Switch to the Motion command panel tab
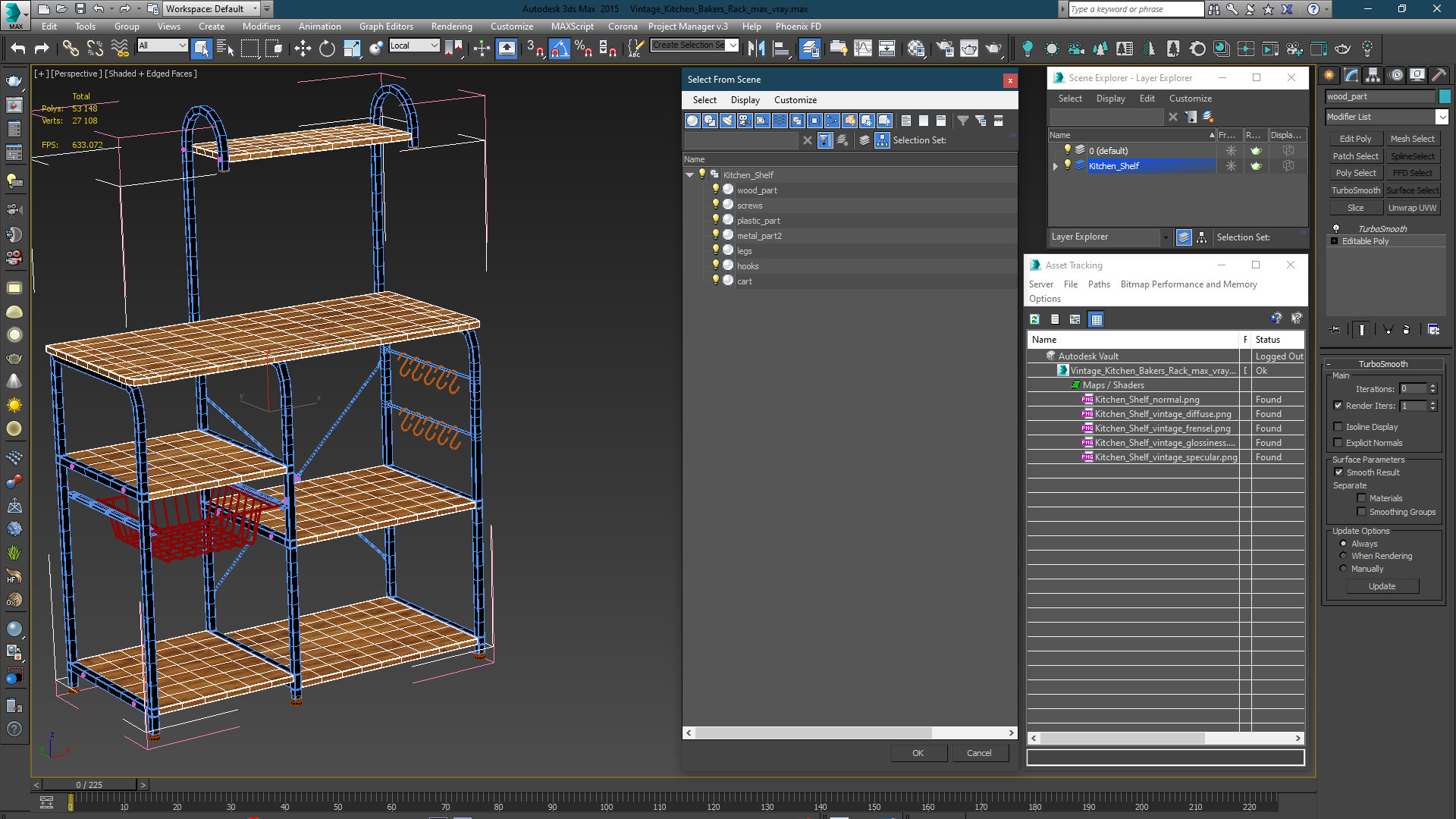The height and width of the screenshot is (819, 1456). click(1396, 75)
